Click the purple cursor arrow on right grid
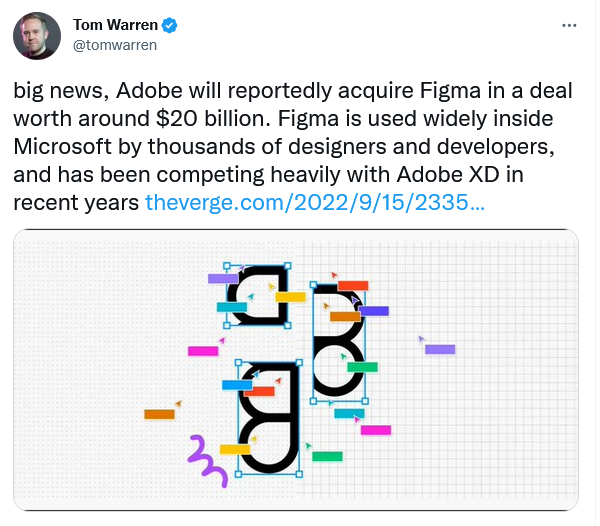The height and width of the screenshot is (526, 600). (421, 339)
